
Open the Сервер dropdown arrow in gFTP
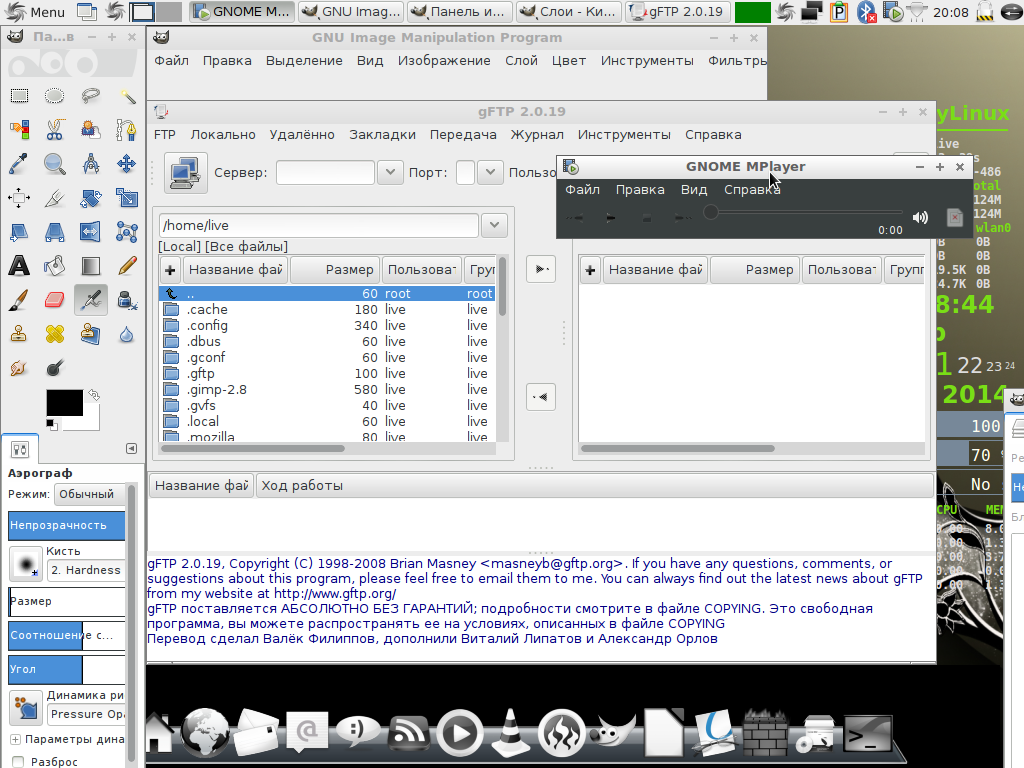click(x=390, y=172)
